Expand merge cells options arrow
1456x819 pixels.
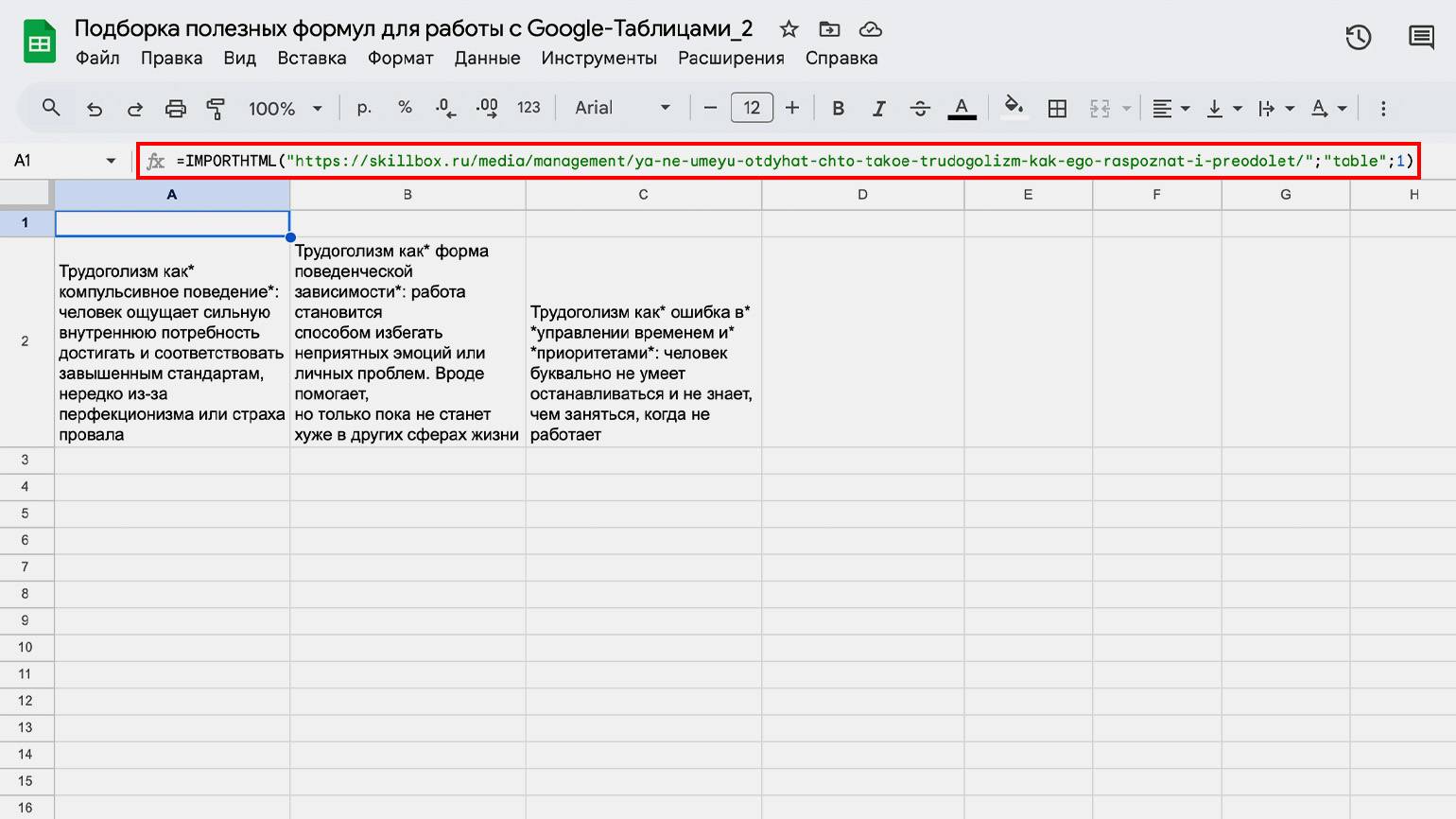coord(1126,109)
